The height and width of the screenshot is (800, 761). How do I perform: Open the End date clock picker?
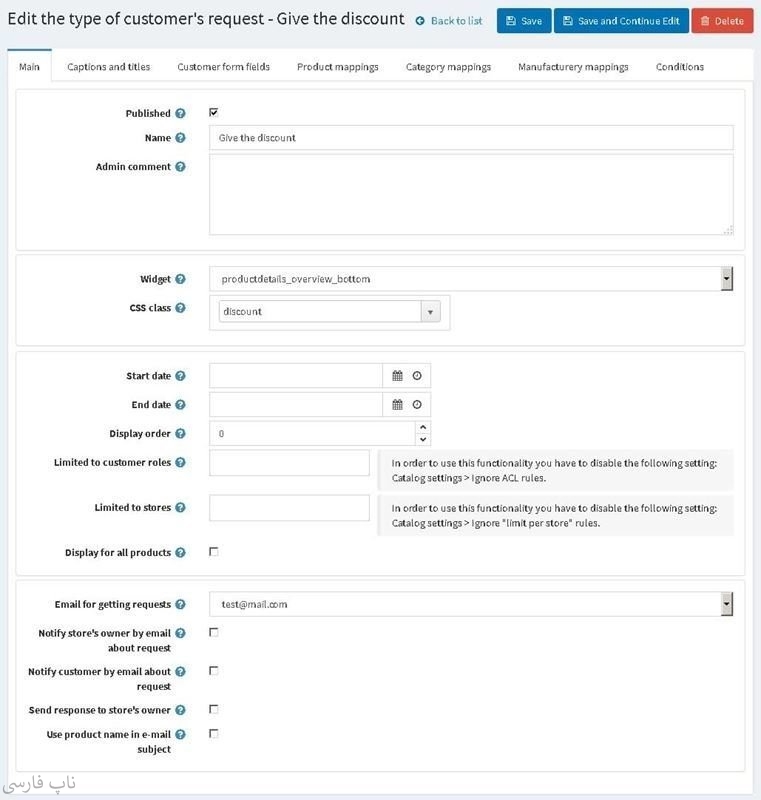(x=417, y=405)
